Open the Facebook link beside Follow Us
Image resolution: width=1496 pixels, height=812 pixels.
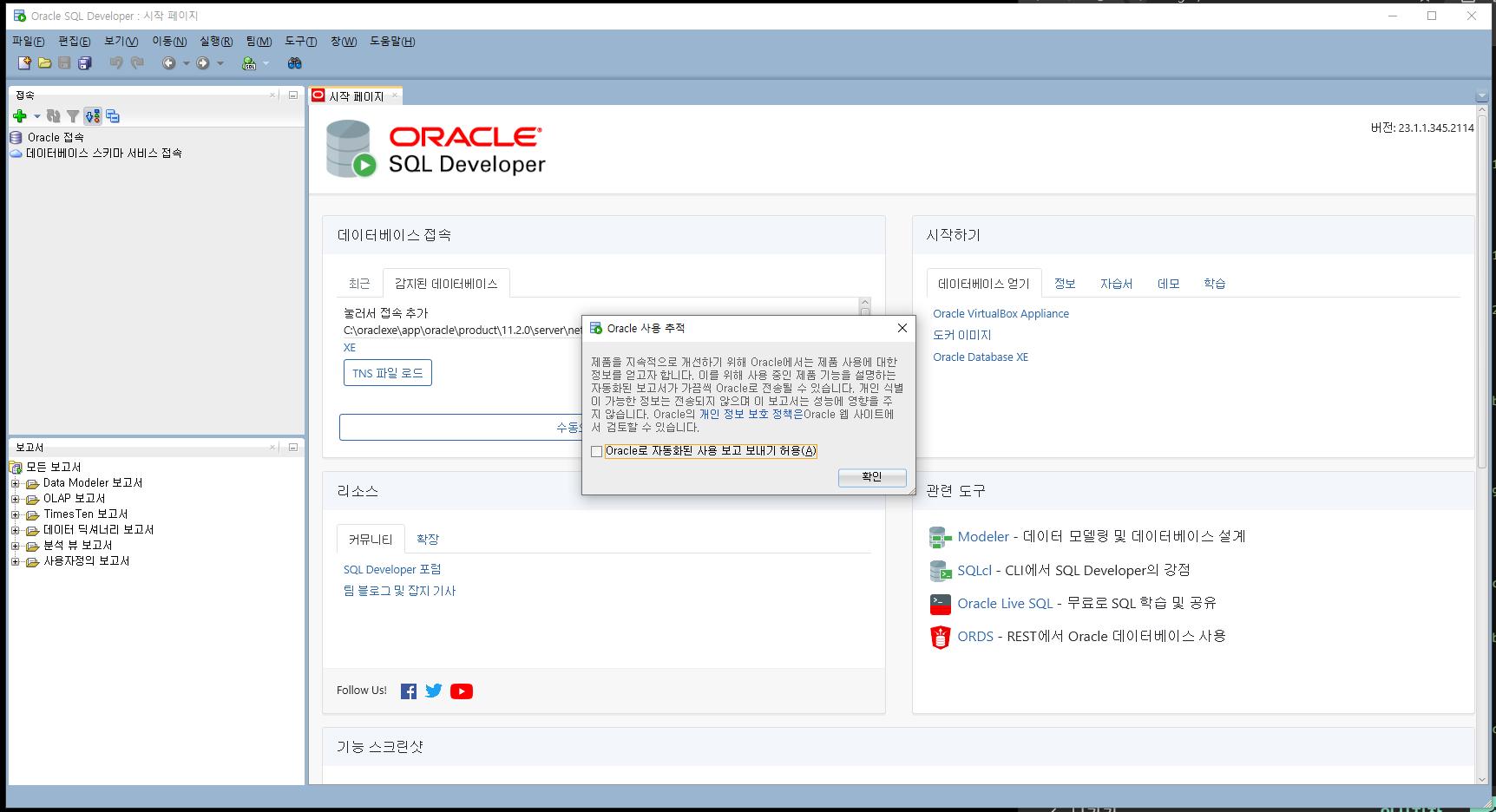(409, 691)
